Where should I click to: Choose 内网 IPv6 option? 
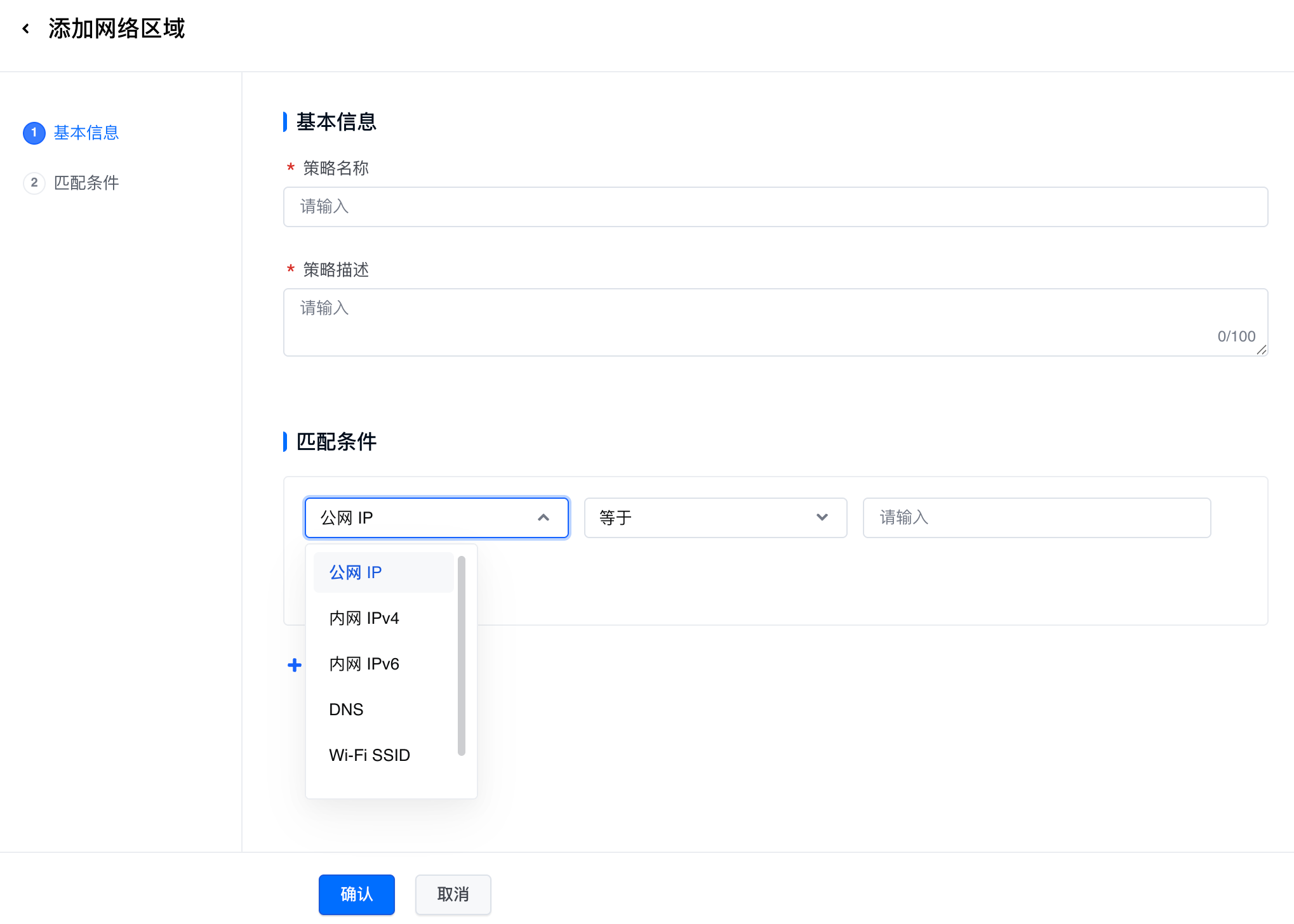[364, 664]
